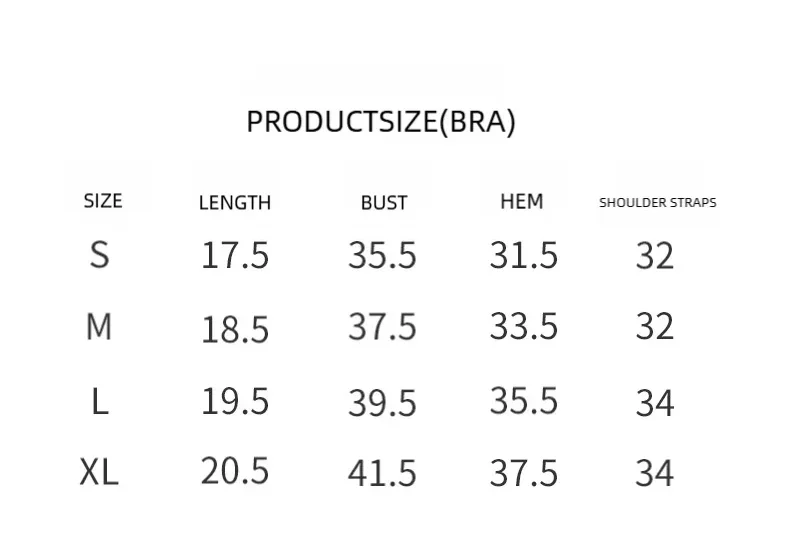Click shoulder straps value 32 in S row
Screen dimensions: 790x560
[655, 257]
